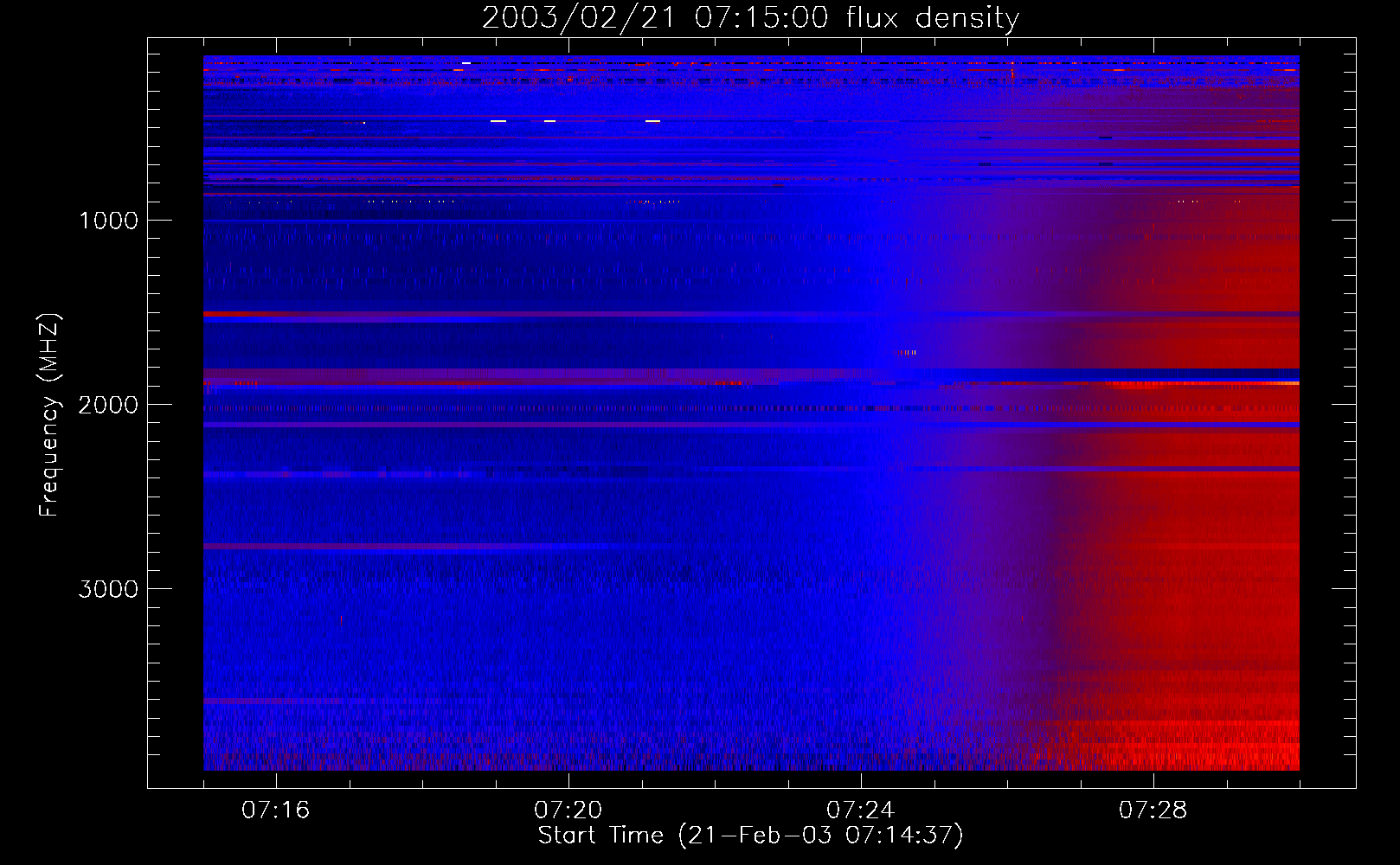Click the 1000 frequency tick label

pyautogui.click(x=108, y=221)
